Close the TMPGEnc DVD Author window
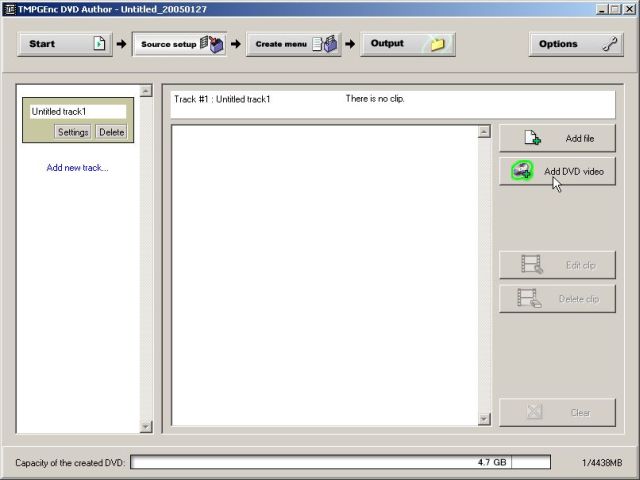Viewport: 640px width, 480px height. [629, 9]
